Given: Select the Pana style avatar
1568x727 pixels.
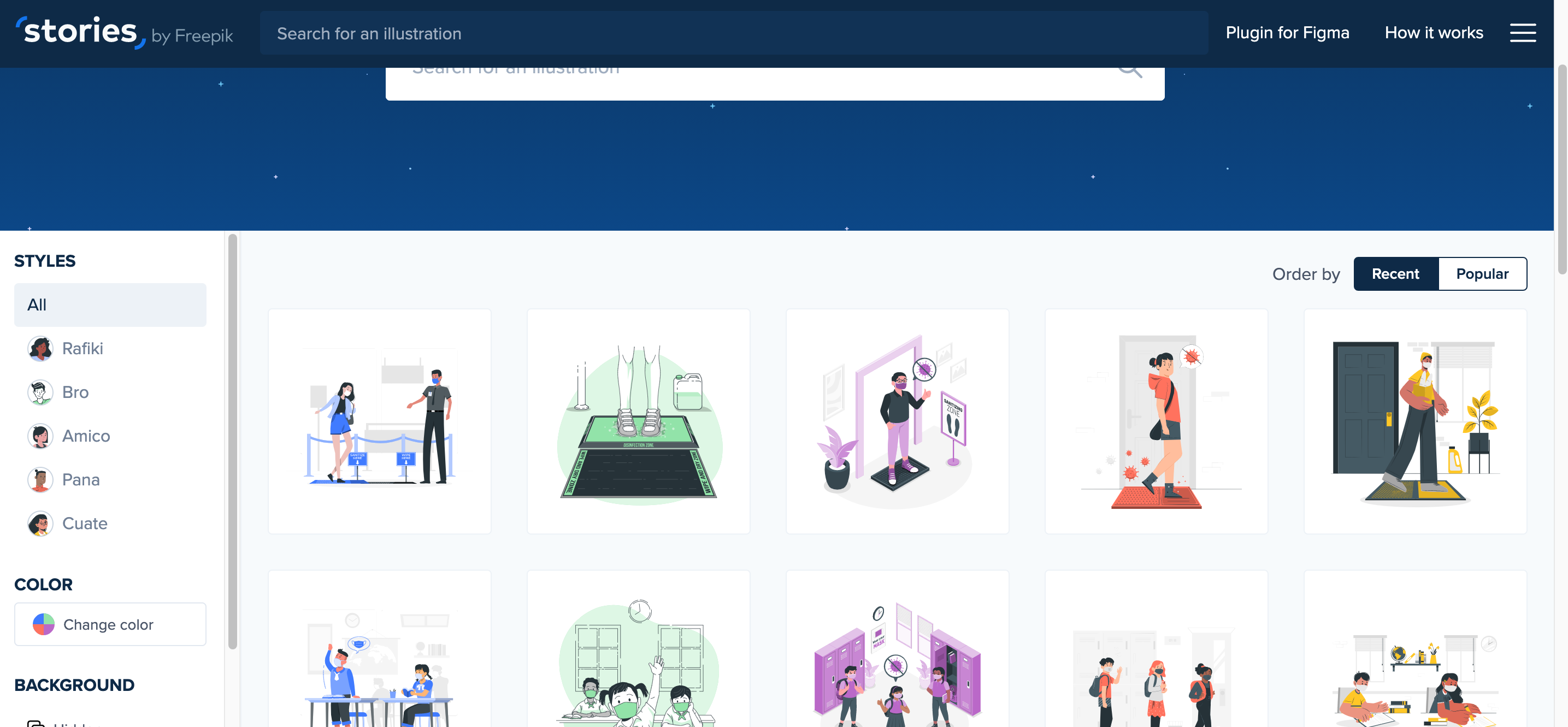Looking at the screenshot, I should [40, 480].
